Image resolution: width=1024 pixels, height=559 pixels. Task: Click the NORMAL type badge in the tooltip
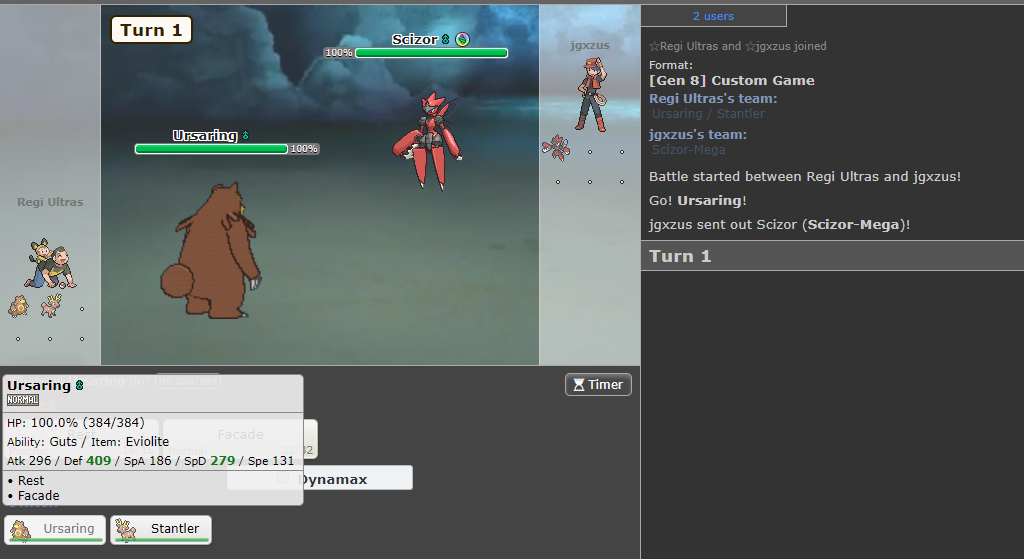click(23, 400)
